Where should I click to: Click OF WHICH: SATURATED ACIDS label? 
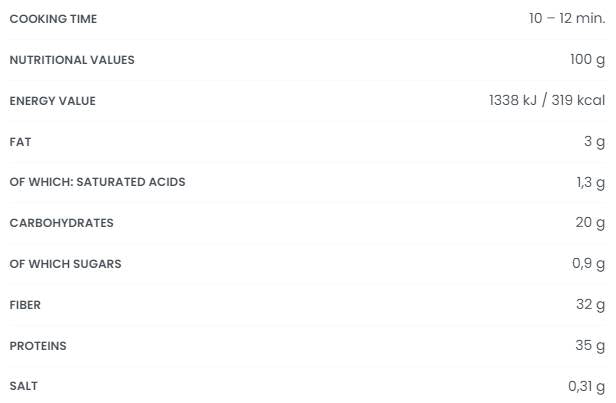[x=97, y=182]
